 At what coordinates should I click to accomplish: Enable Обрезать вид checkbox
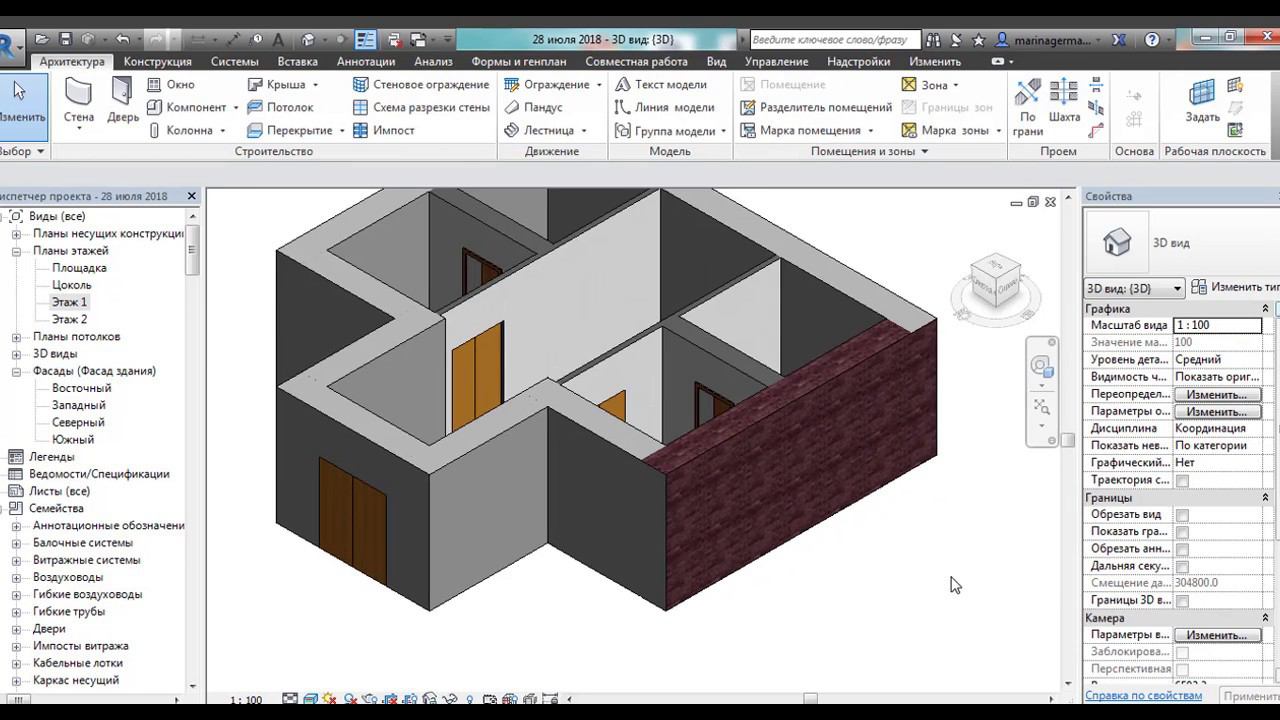(x=1182, y=515)
